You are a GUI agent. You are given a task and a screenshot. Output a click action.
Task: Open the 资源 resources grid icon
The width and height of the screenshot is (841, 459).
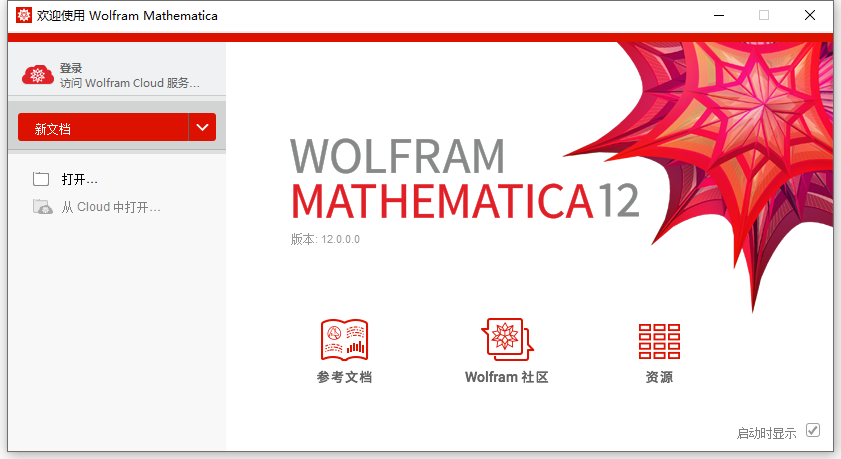point(659,341)
